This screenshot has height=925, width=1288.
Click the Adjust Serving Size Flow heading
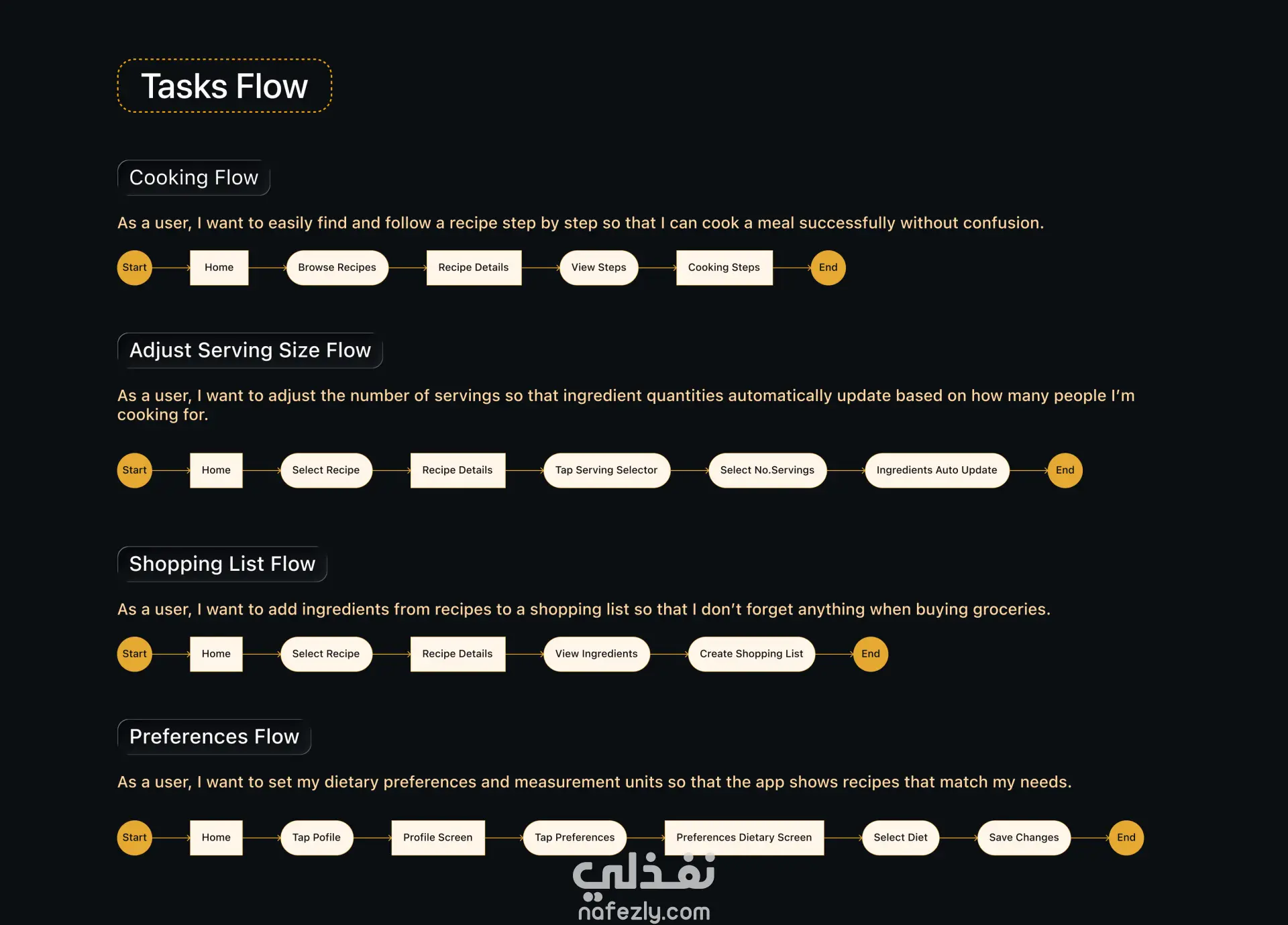tap(250, 350)
